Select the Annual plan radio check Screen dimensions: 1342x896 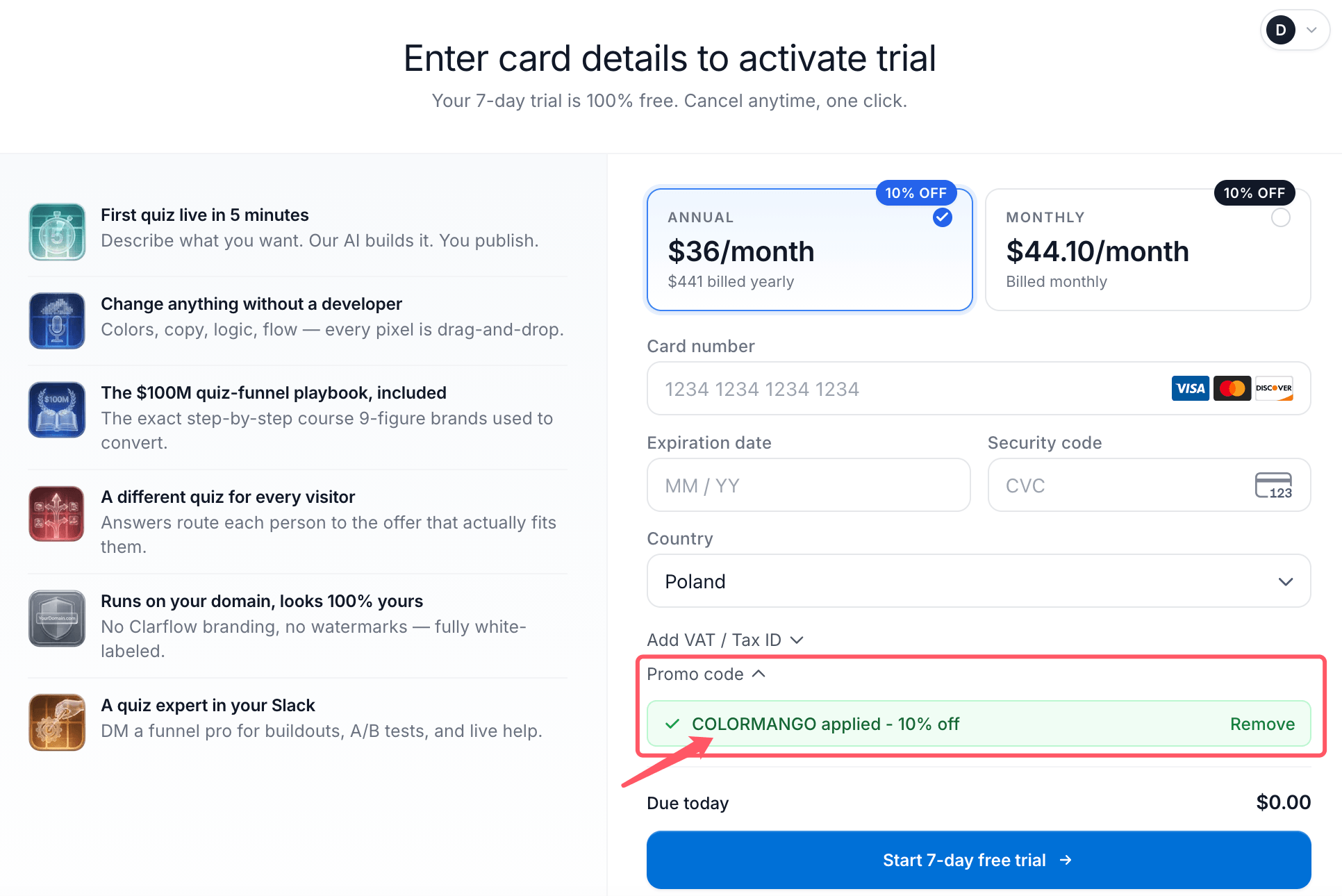[942, 217]
